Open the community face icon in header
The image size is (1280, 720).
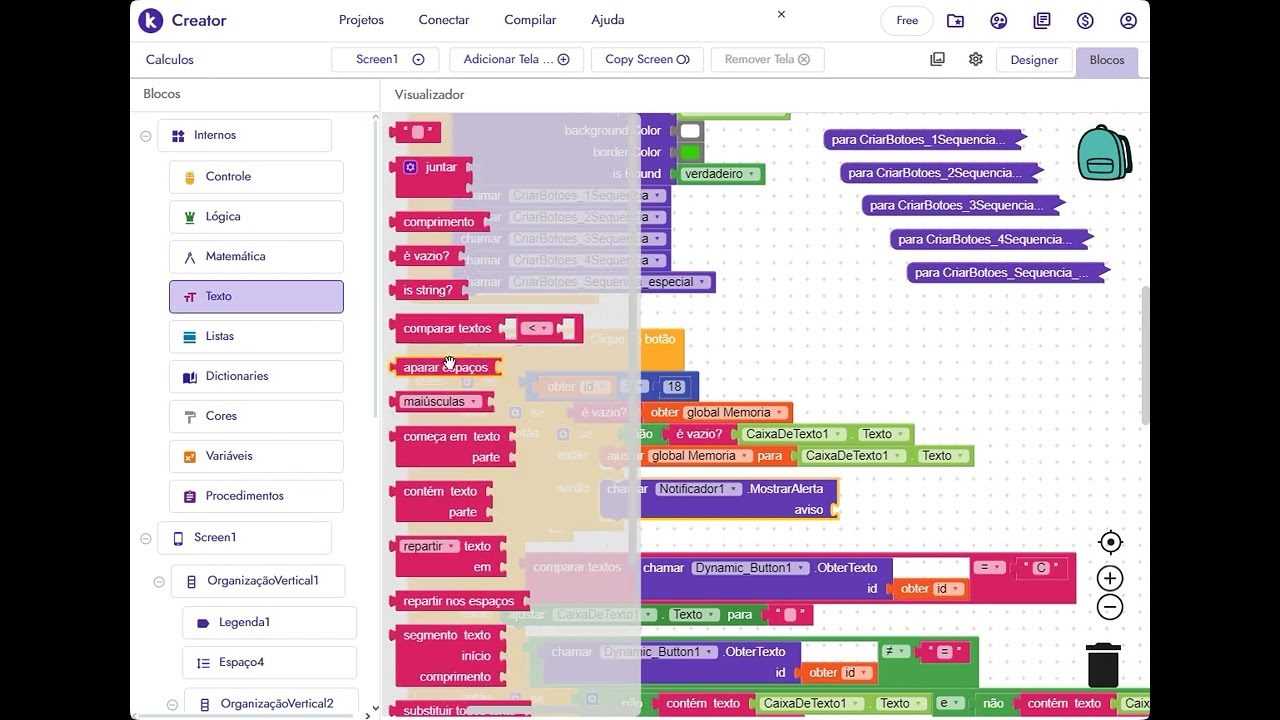pyautogui.click(x=999, y=20)
